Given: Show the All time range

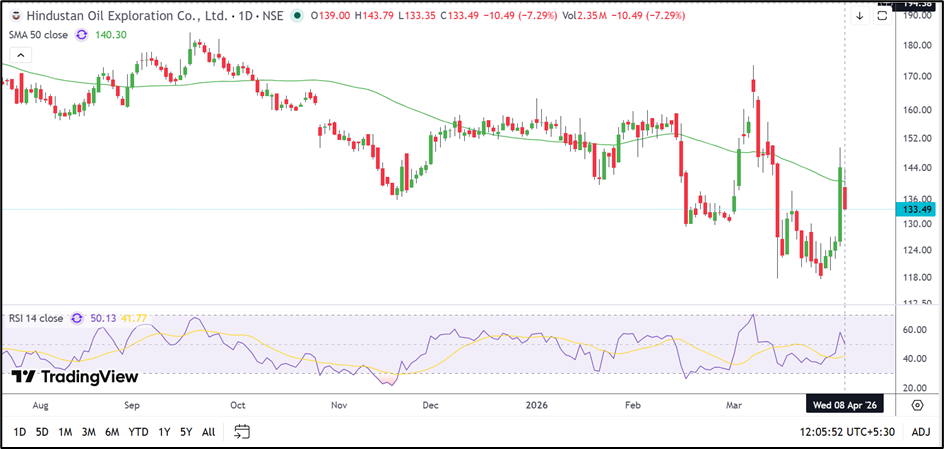Looking at the screenshot, I should (208, 432).
